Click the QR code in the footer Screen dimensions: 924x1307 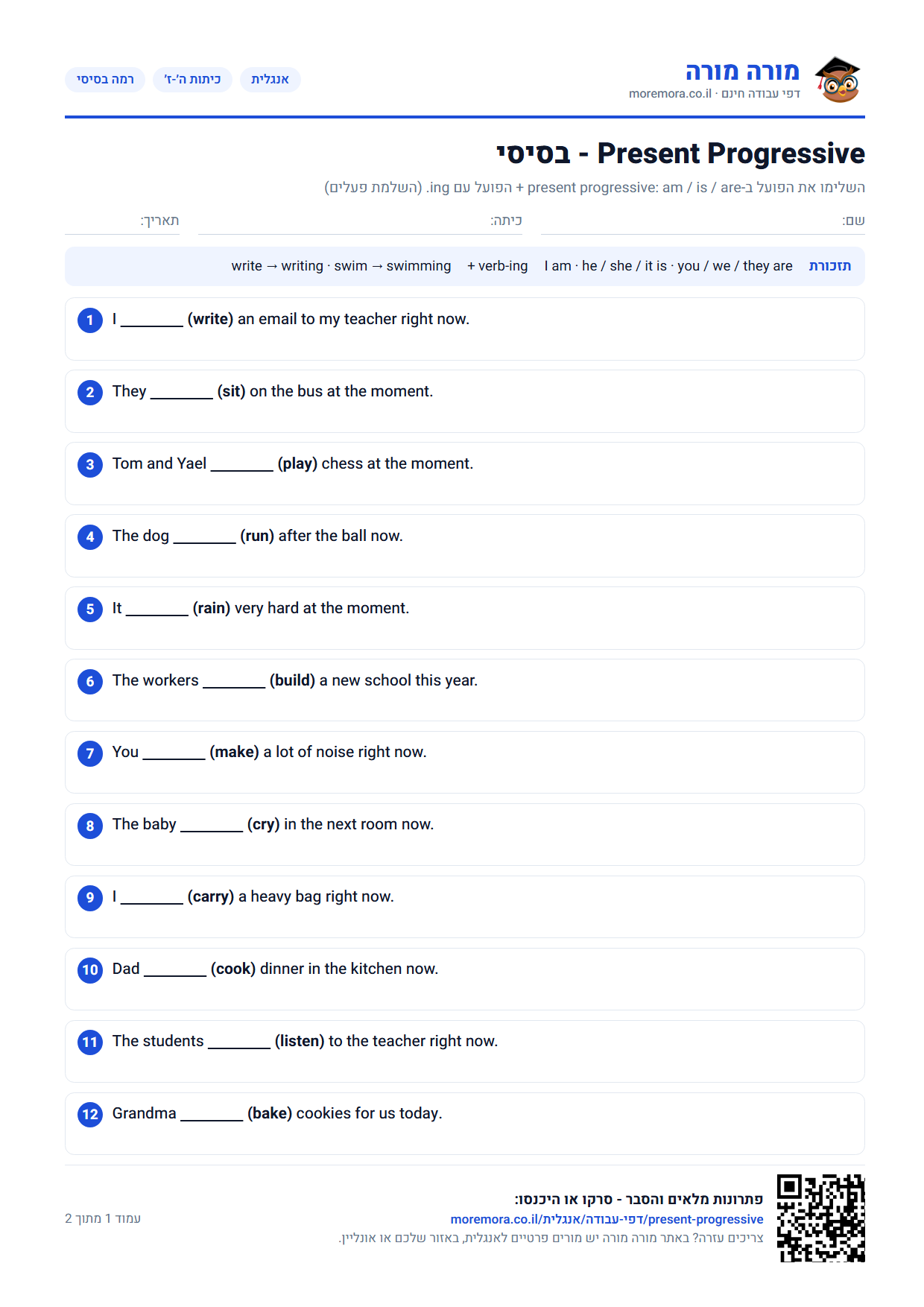click(x=821, y=1218)
